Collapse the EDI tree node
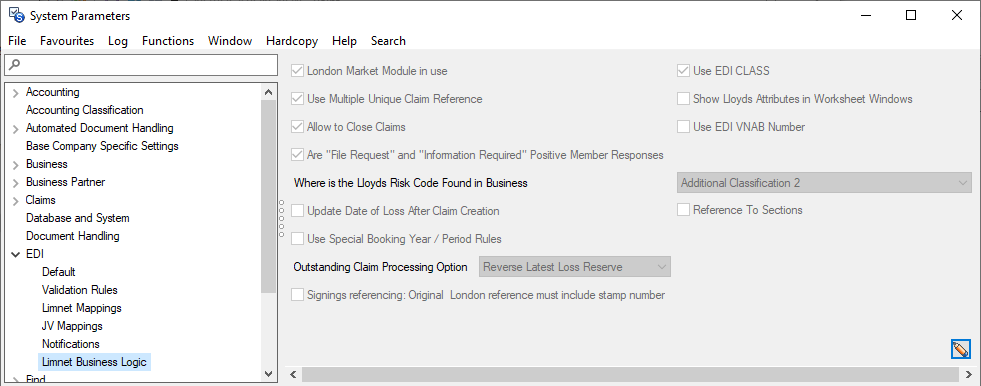981x386 pixels. click(16, 255)
